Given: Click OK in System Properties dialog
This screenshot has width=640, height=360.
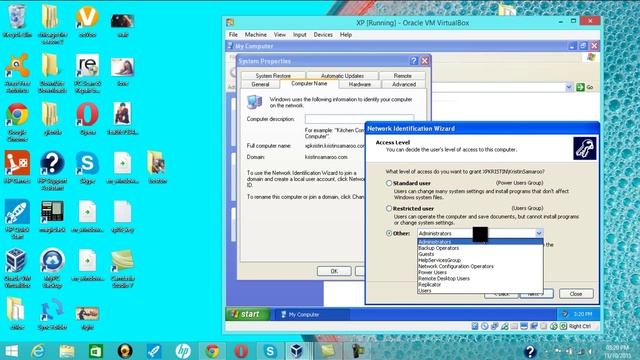Looking at the screenshot, I should [x=334, y=271].
